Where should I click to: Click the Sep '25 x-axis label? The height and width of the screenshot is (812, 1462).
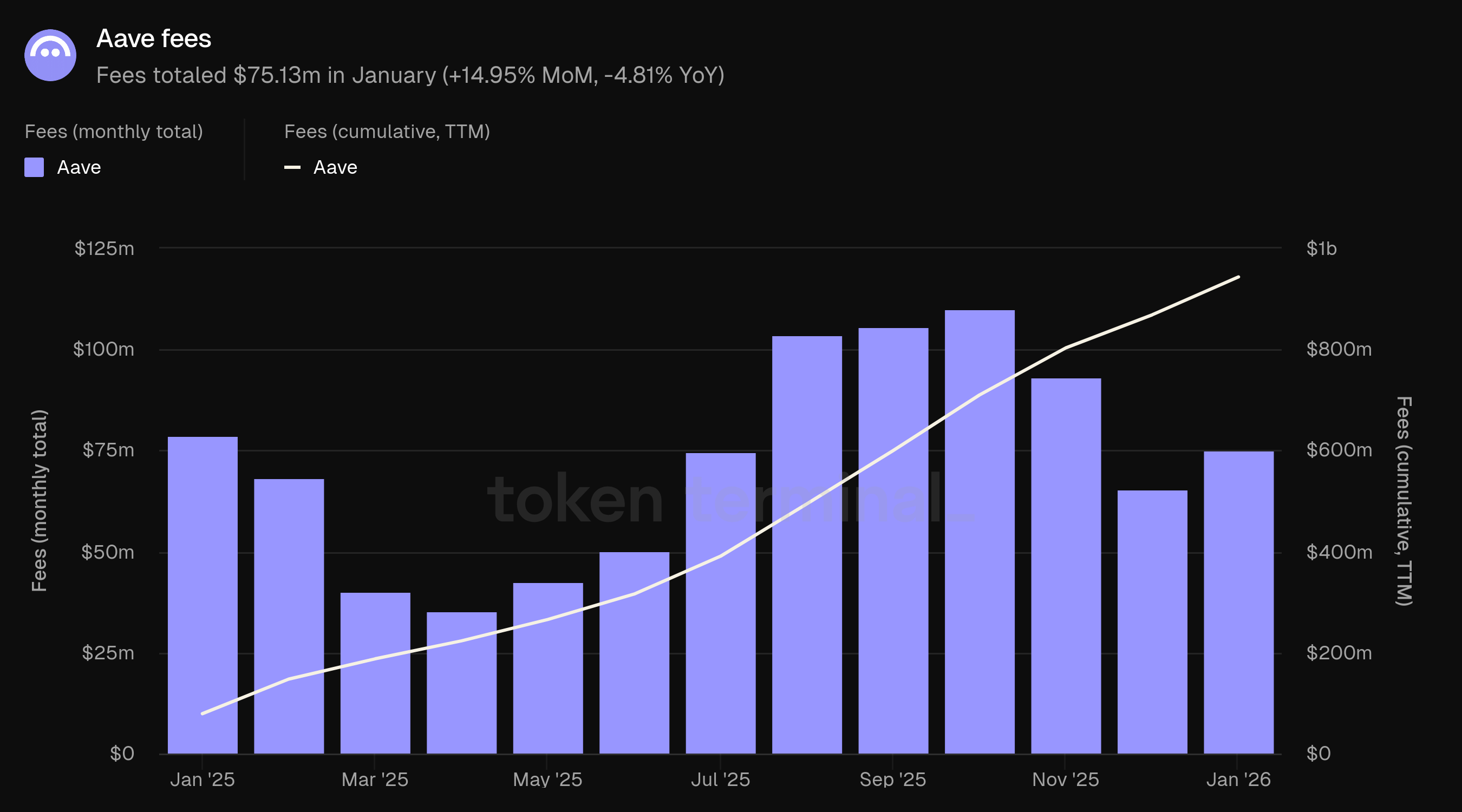pyautogui.click(x=893, y=780)
